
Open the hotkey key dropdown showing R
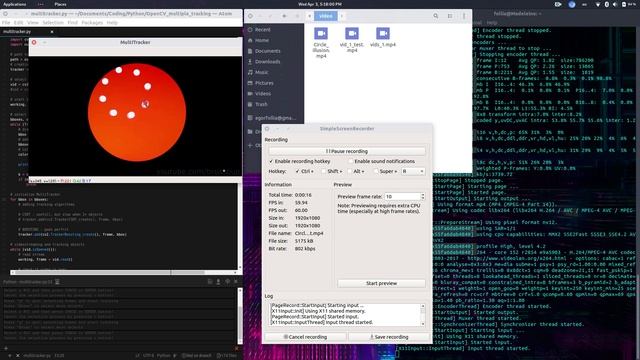tap(413, 171)
